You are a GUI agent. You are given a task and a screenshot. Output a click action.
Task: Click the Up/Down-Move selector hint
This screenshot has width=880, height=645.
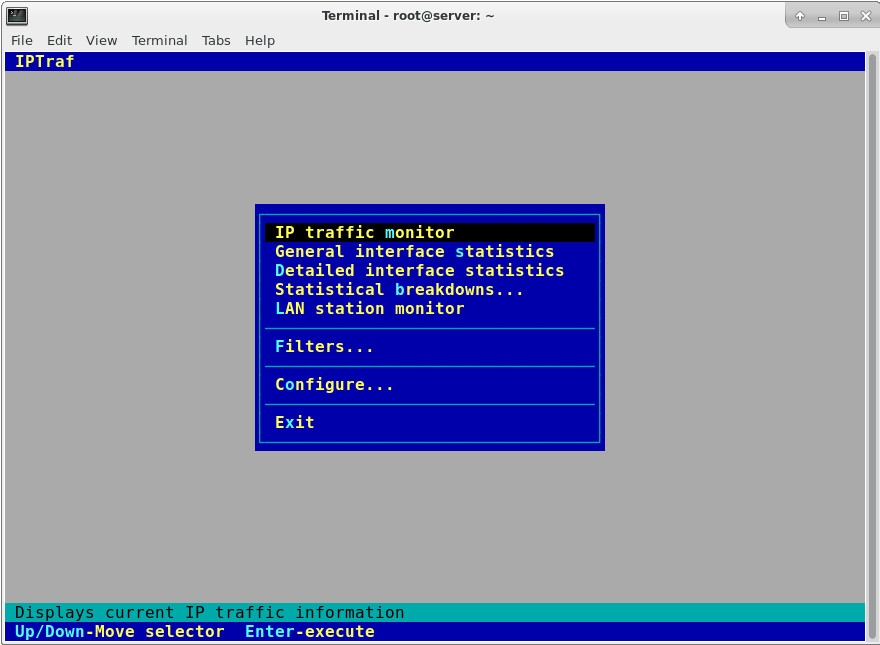tap(120, 632)
